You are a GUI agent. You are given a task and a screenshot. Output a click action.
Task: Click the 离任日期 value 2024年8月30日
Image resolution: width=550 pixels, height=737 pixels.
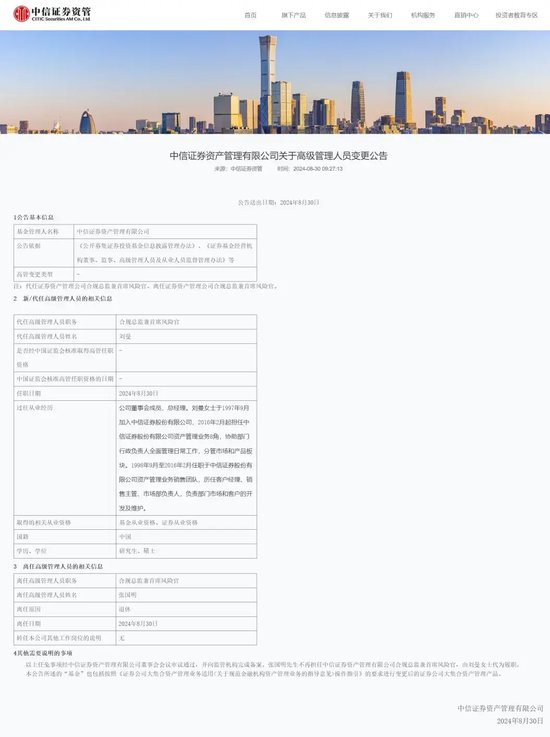[187, 623]
